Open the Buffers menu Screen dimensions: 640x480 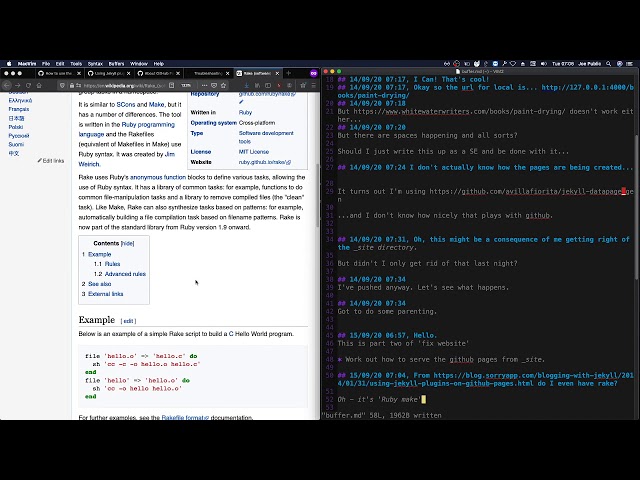pyautogui.click(x=116, y=64)
